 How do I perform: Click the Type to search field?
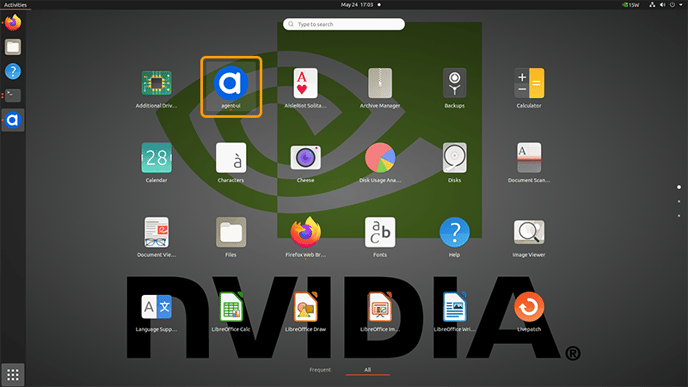coord(344,24)
